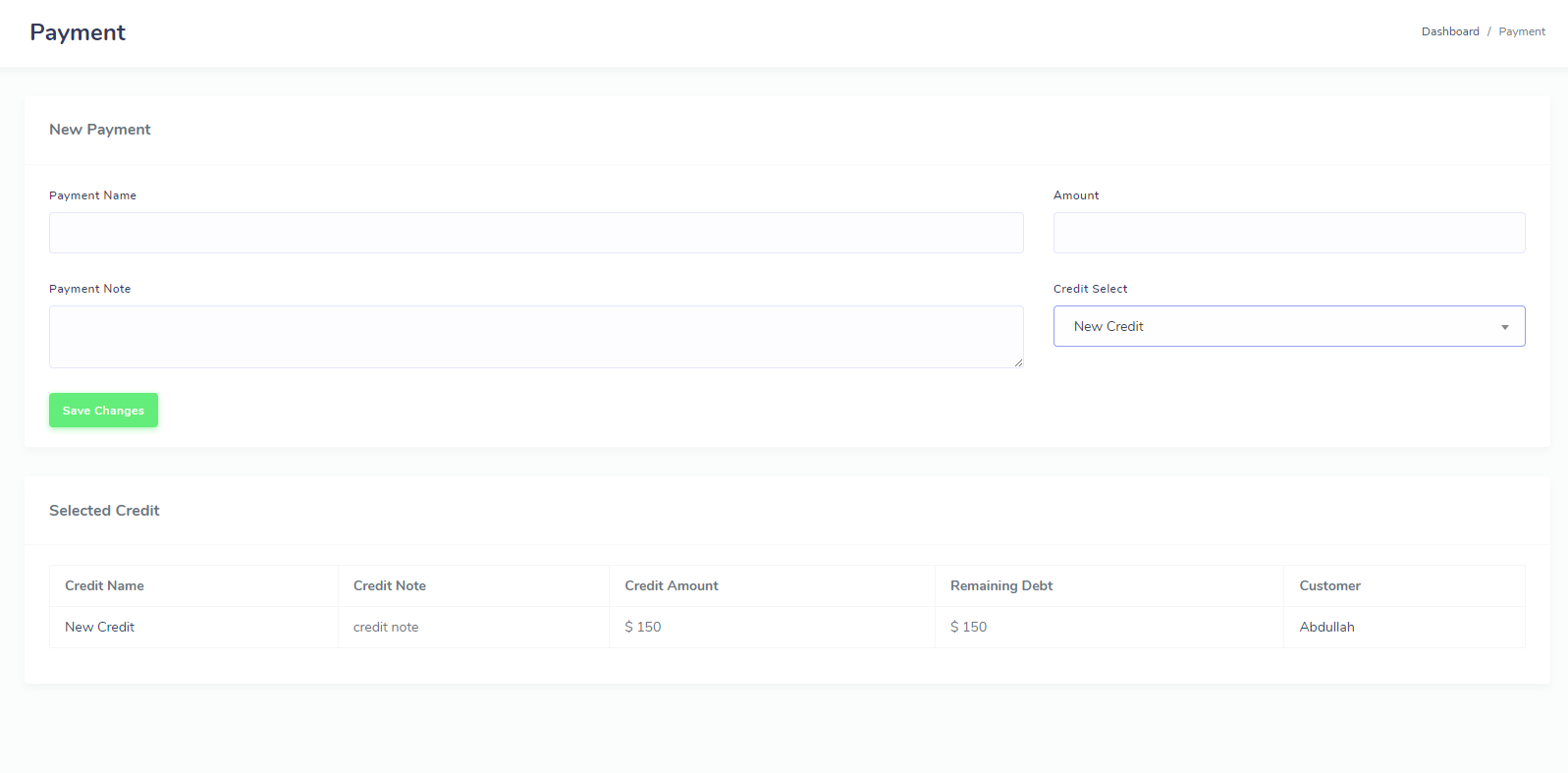Image resolution: width=1568 pixels, height=773 pixels.
Task: Select the New Credit table cell
Action: (x=99, y=627)
